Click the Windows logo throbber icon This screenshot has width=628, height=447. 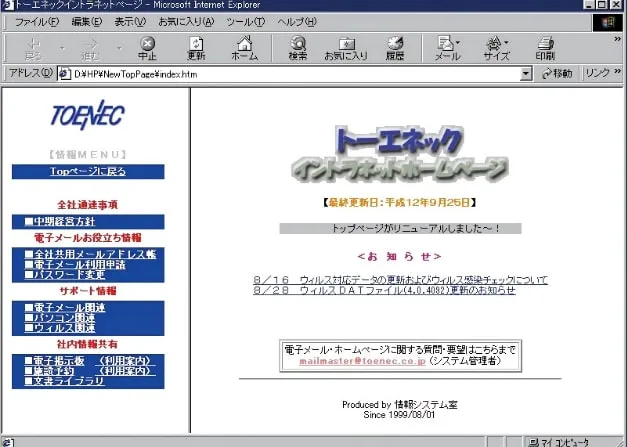(608, 22)
